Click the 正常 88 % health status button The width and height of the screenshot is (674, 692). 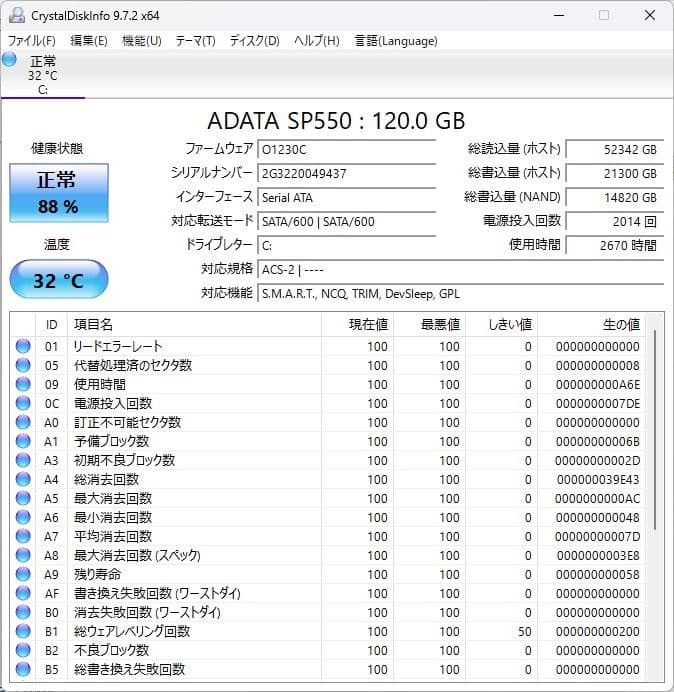pyautogui.click(x=59, y=193)
